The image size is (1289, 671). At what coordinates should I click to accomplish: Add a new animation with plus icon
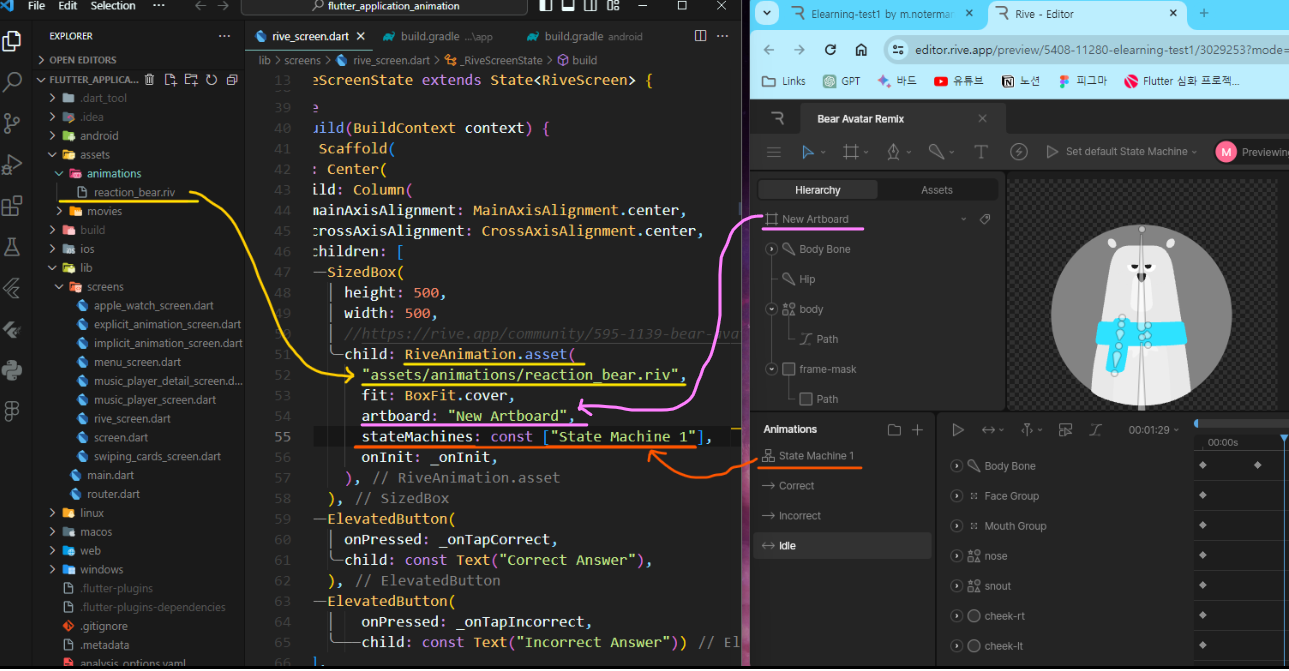[x=917, y=430]
